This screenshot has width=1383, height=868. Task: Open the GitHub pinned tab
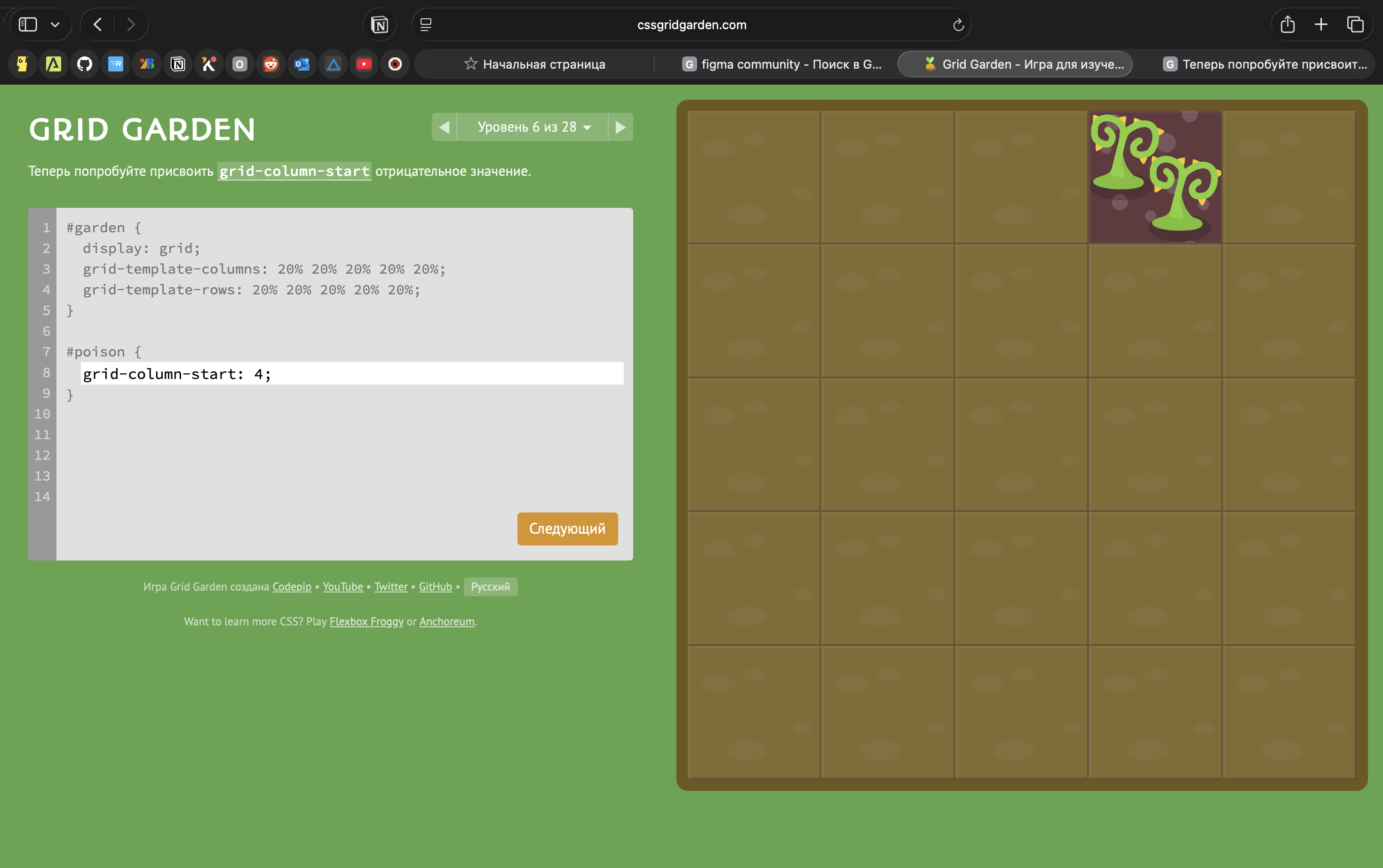[x=84, y=64]
